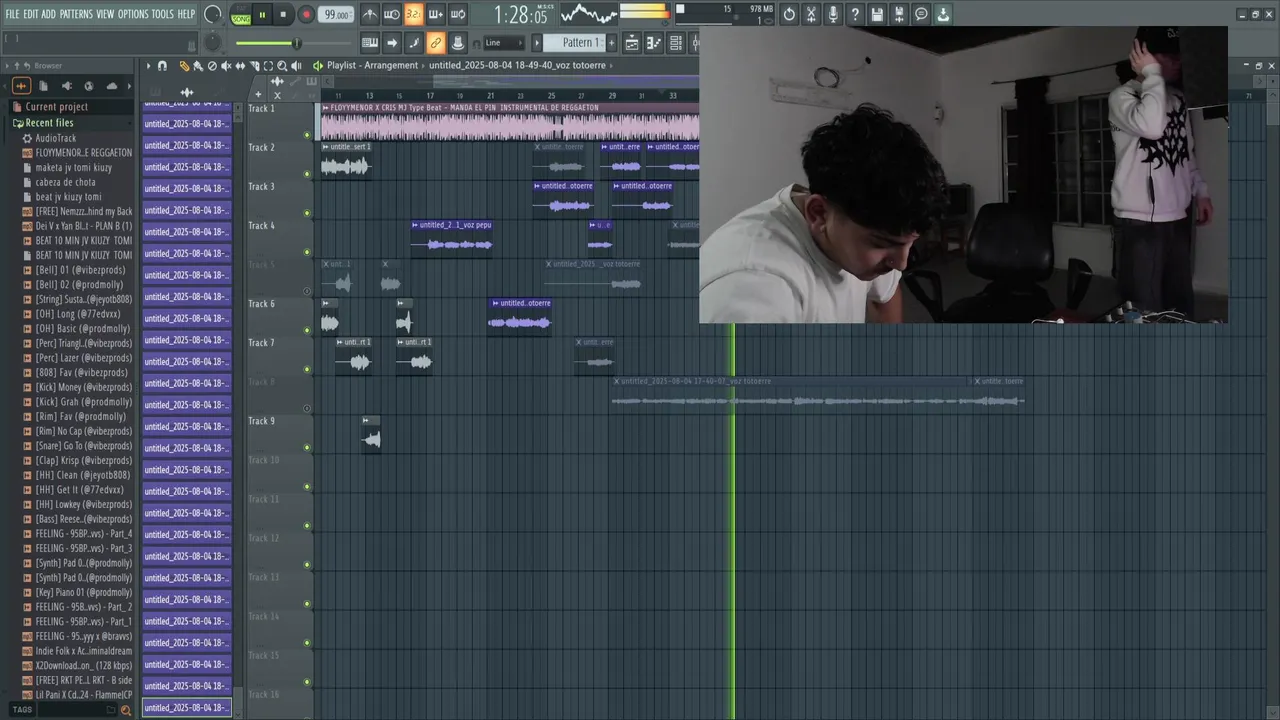
Task: Select the Mute tool in Playlist toolbar
Action: click(226, 66)
